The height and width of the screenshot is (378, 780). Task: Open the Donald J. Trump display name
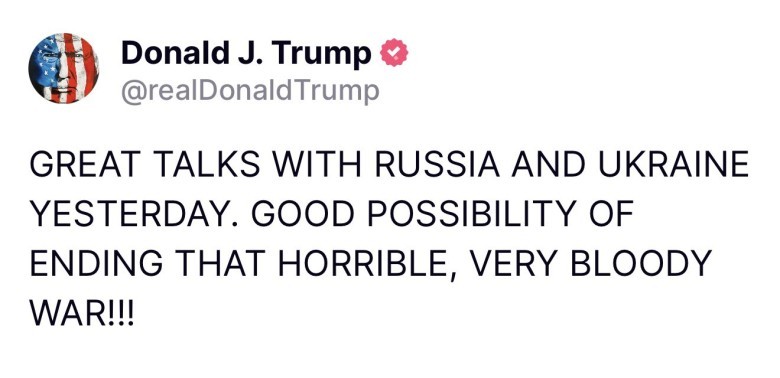[x=246, y=53]
